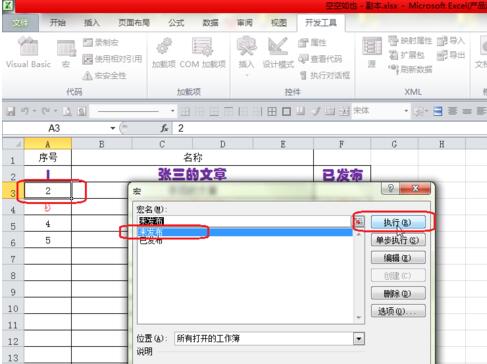Switch to the 公式 formulas tab
The width and height of the screenshot is (487, 364).
(176, 23)
